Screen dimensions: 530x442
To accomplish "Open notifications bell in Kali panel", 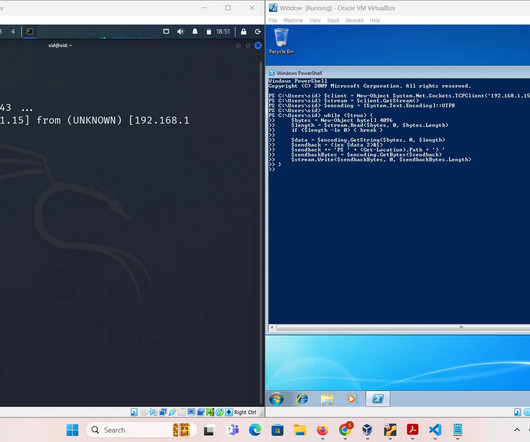I will tap(195, 31).
